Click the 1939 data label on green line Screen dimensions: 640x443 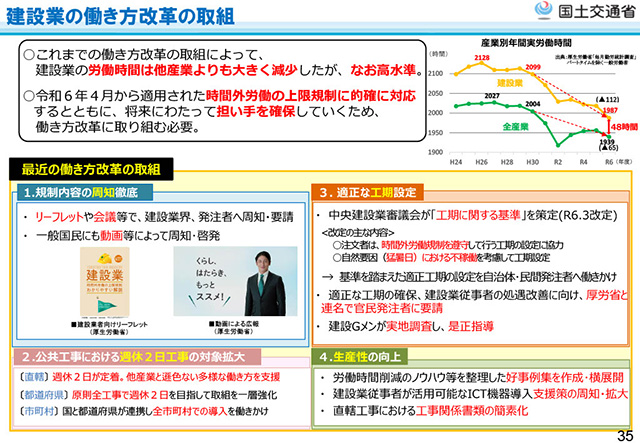(x=606, y=143)
